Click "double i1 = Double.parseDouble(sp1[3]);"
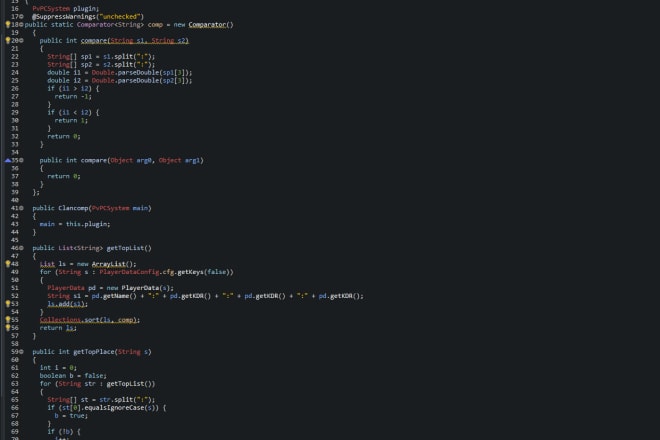 pyautogui.click(x=120, y=72)
